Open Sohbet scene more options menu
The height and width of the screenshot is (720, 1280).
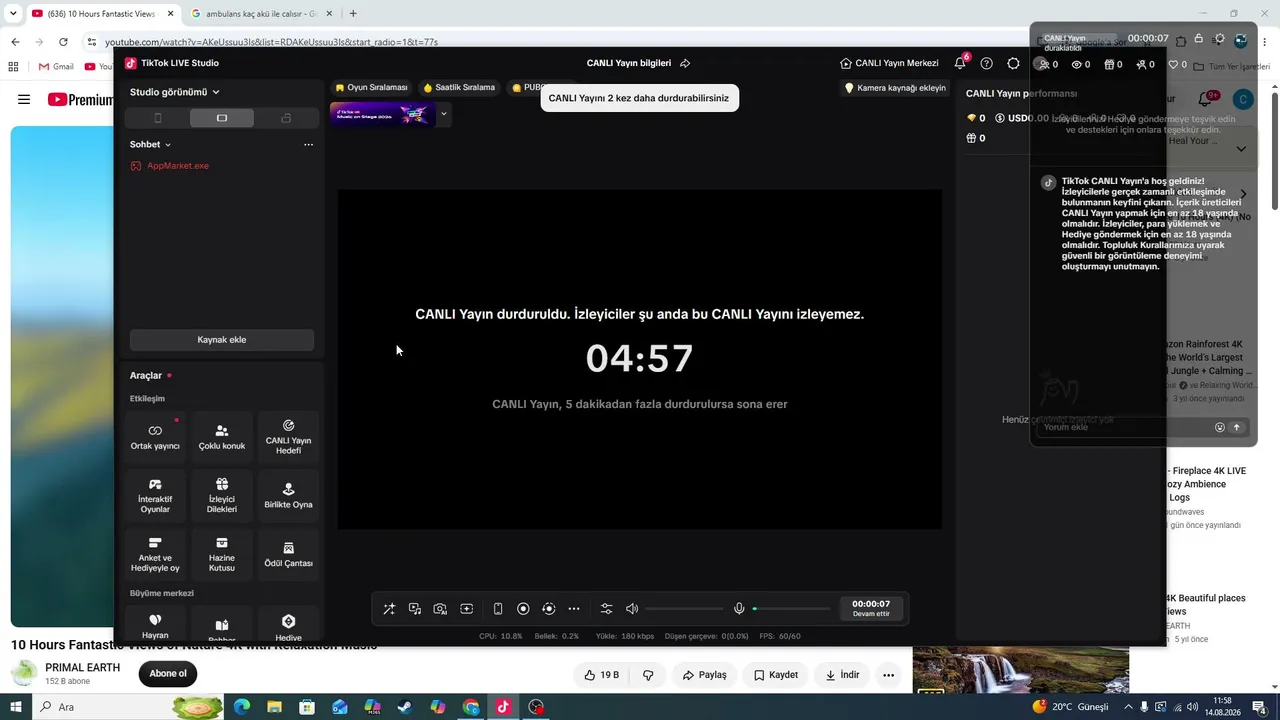pyautogui.click(x=308, y=144)
